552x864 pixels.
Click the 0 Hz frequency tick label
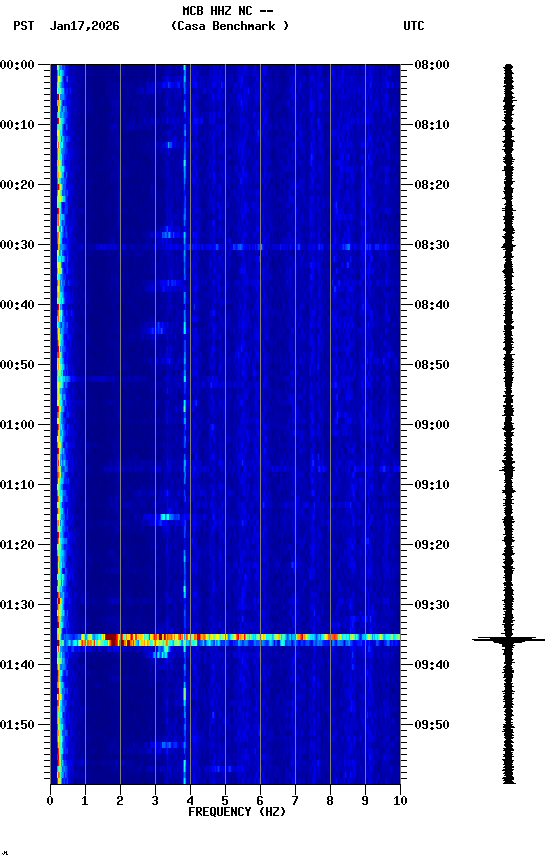pyautogui.click(x=50, y=801)
